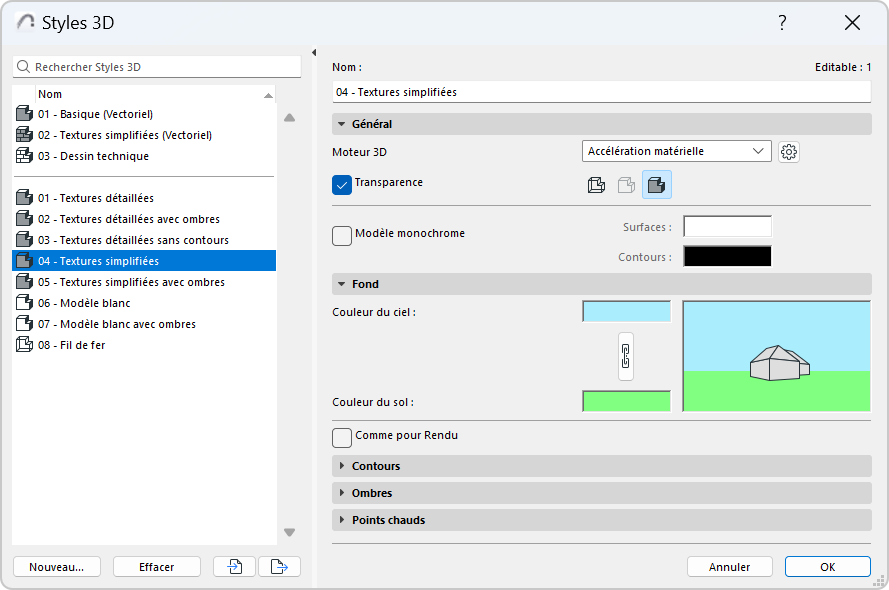
Task: Select 08 - Fil de fer style
Action: click(72, 345)
